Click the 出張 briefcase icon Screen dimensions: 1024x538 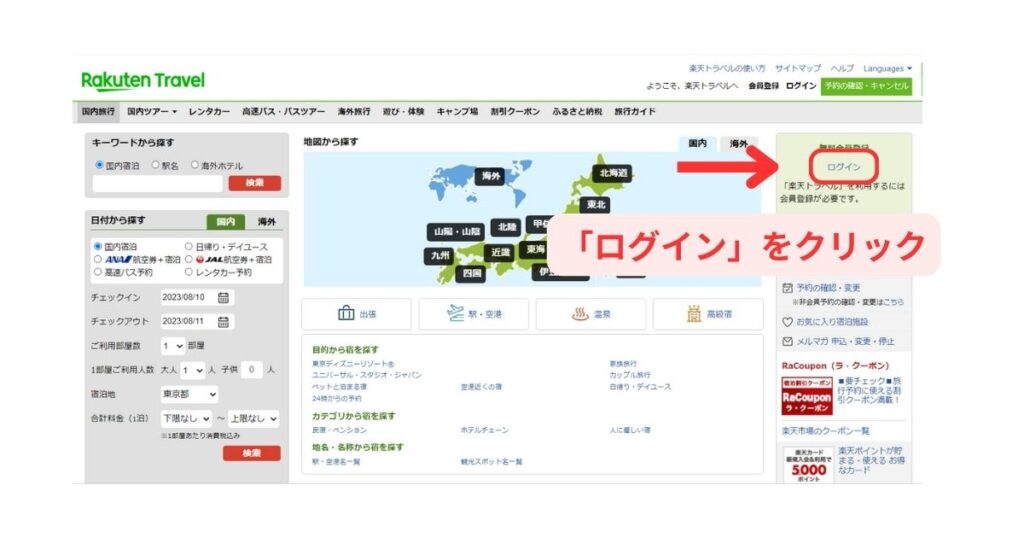(x=346, y=313)
